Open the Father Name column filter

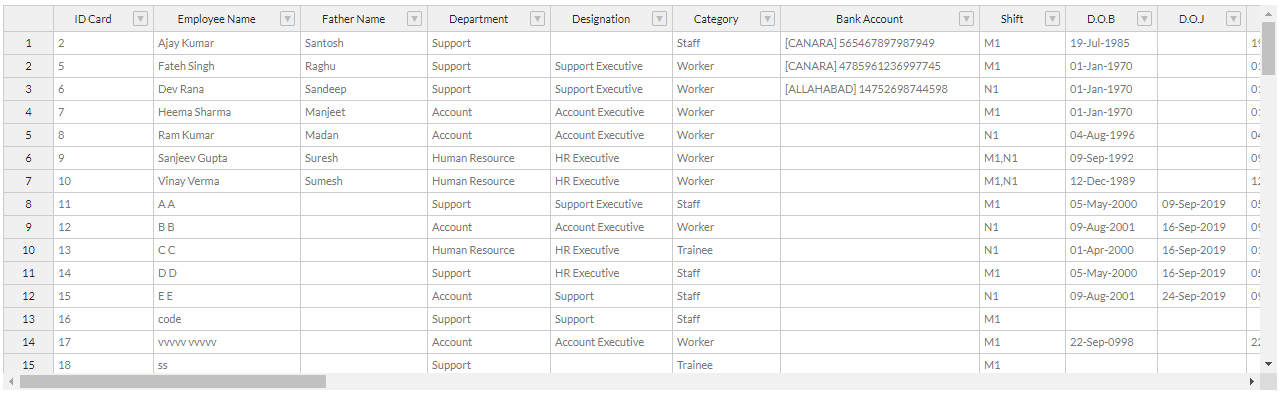[x=414, y=19]
